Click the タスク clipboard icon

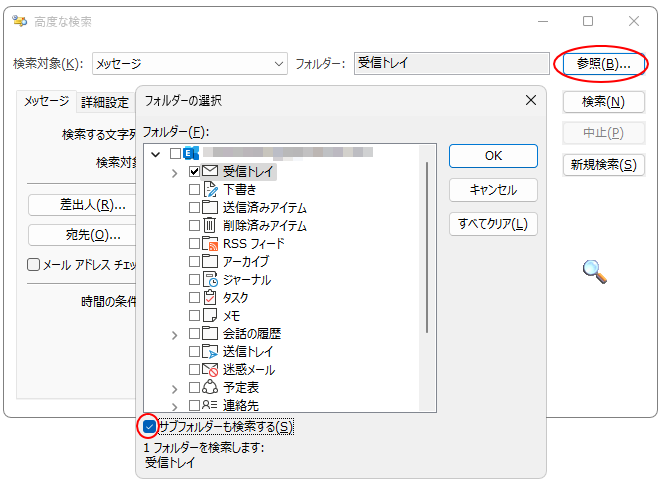pos(210,297)
